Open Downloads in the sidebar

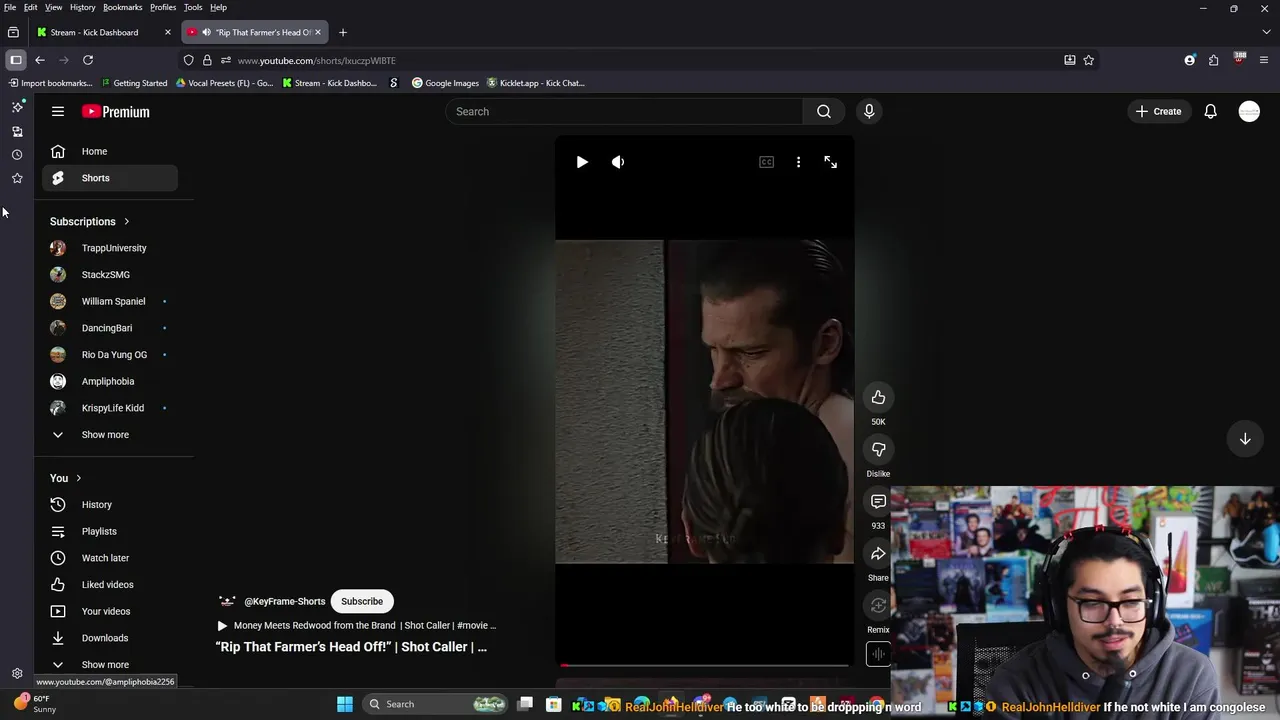pyautogui.click(x=110, y=638)
